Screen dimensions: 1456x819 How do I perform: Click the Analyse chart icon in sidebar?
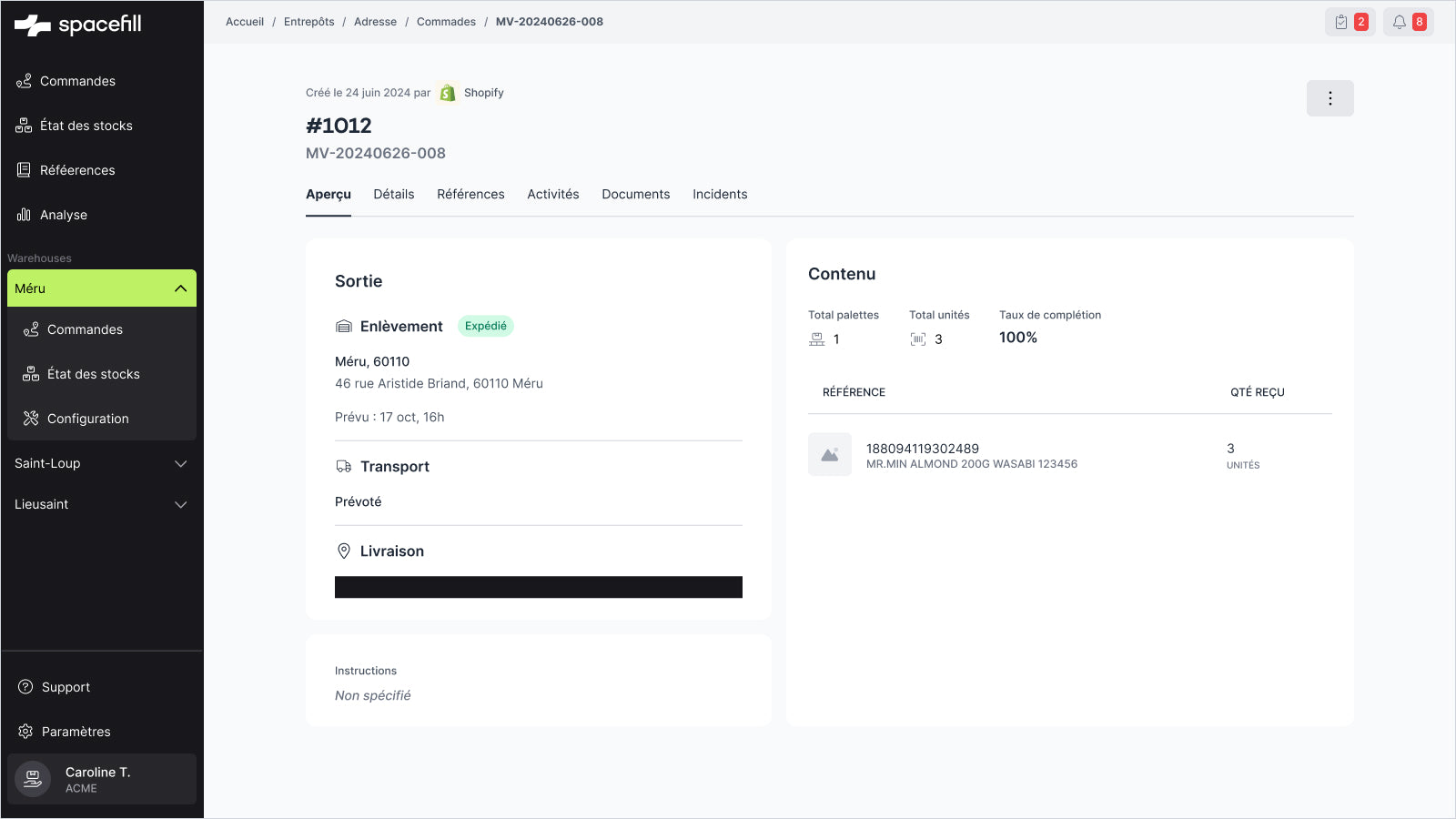click(24, 215)
